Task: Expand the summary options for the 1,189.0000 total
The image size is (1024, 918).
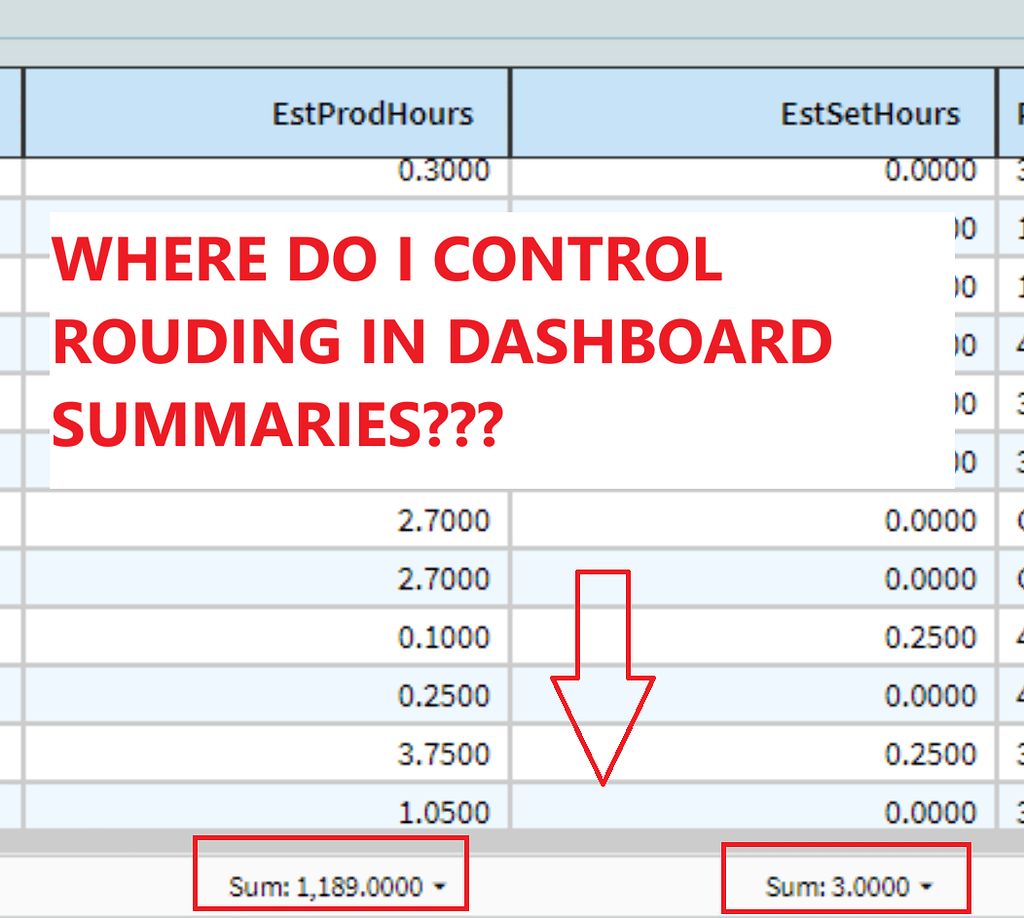Action: (x=438, y=886)
